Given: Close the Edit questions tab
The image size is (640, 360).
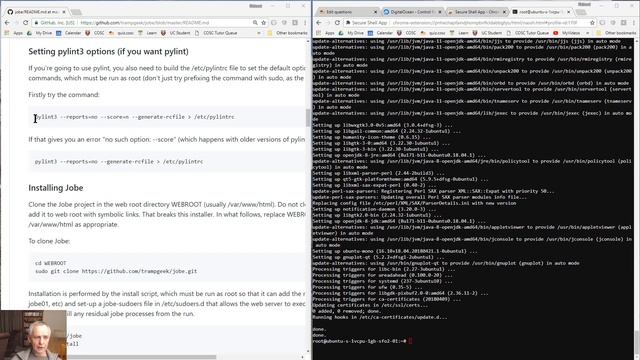Looking at the screenshot, I should (376, 12).
